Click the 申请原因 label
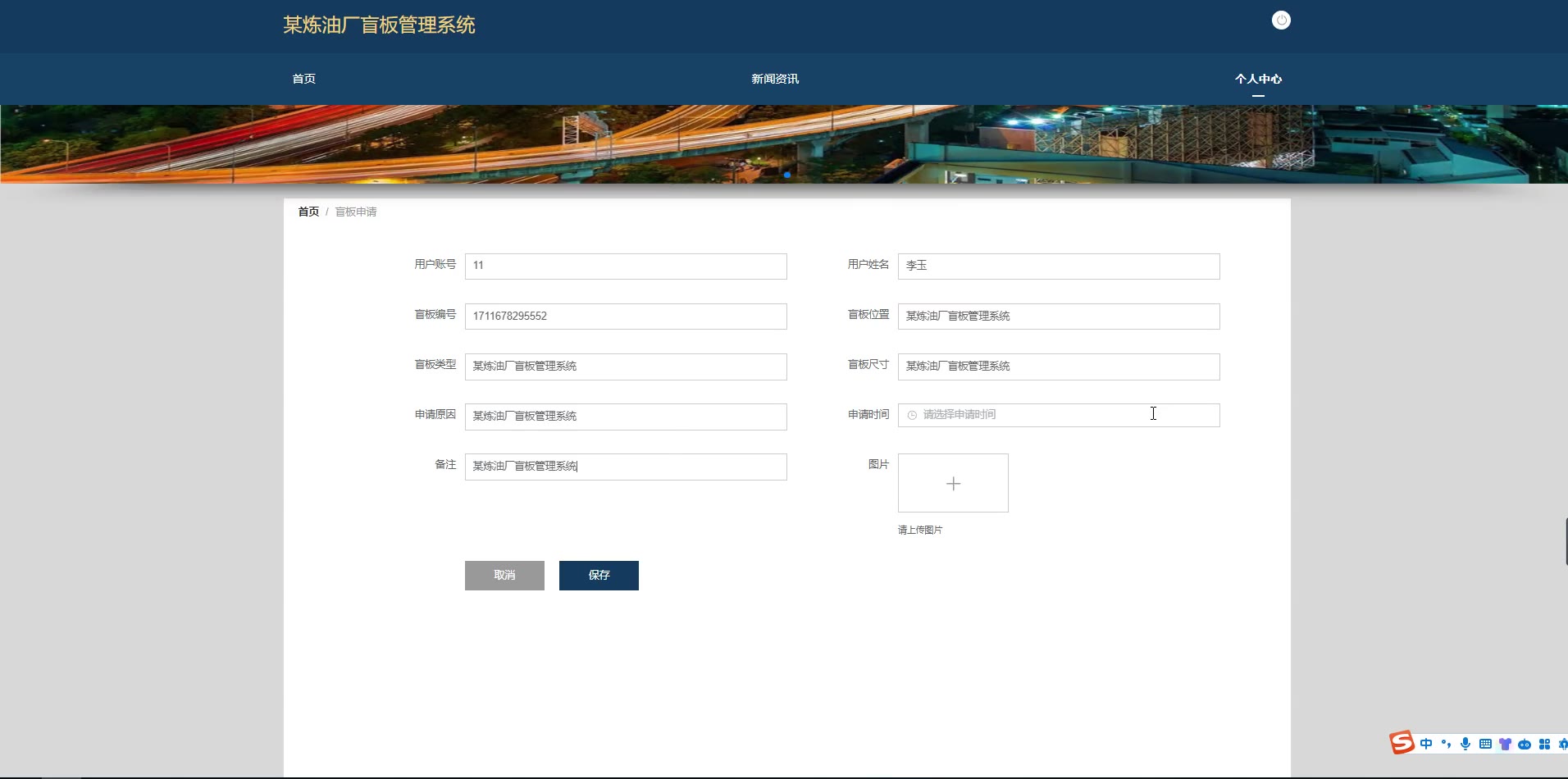The width and height of the screenshot is (1568, 779). 435,414
